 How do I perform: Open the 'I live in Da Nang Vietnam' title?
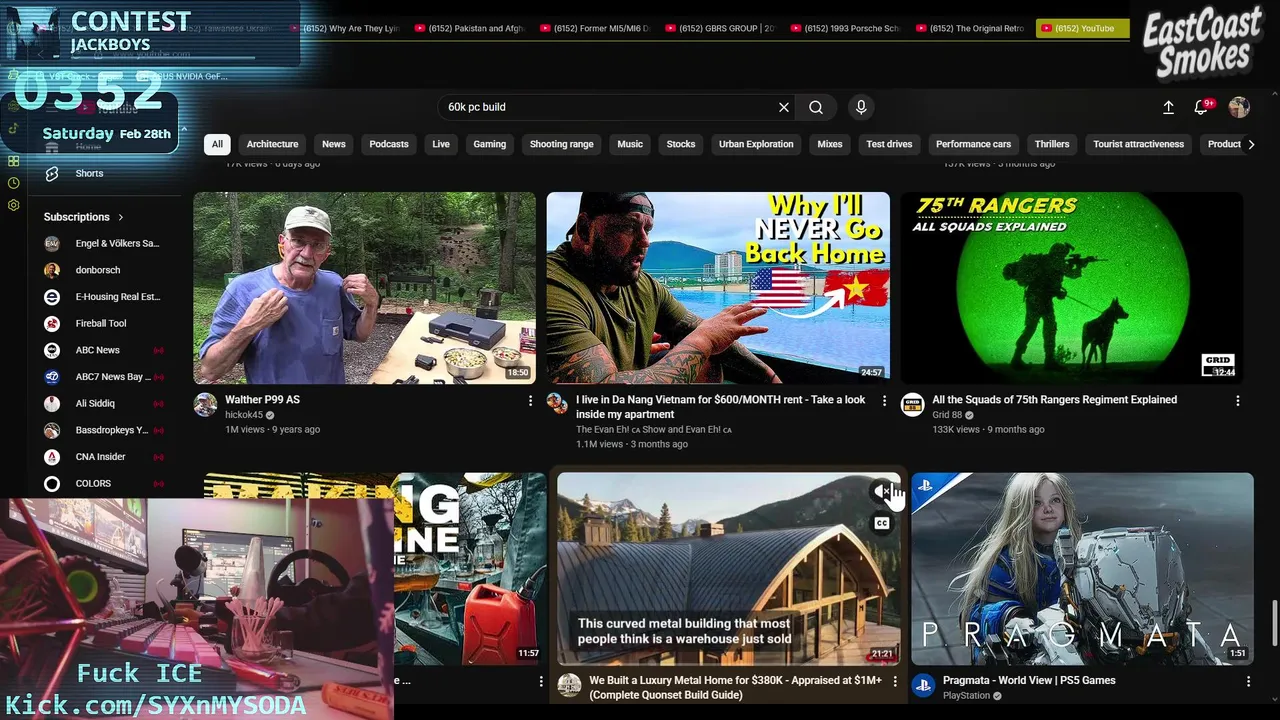(721, 407)
